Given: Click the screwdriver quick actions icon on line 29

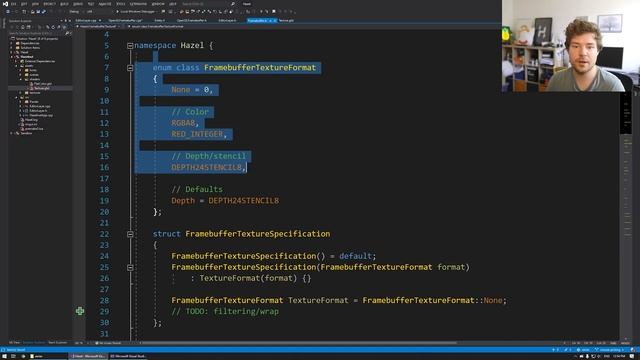Looking at the screenshot, I should coord(80,311).
